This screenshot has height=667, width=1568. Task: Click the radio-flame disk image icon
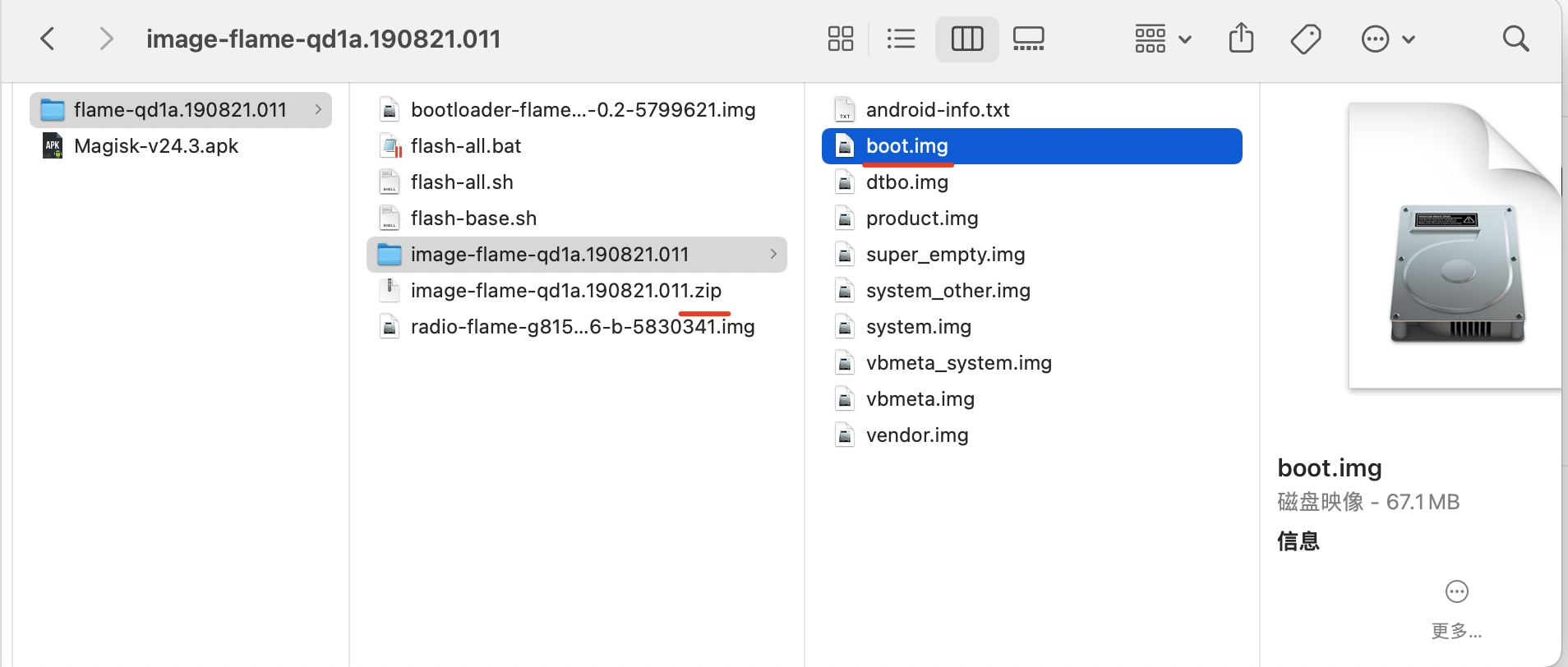click(390, 327)
